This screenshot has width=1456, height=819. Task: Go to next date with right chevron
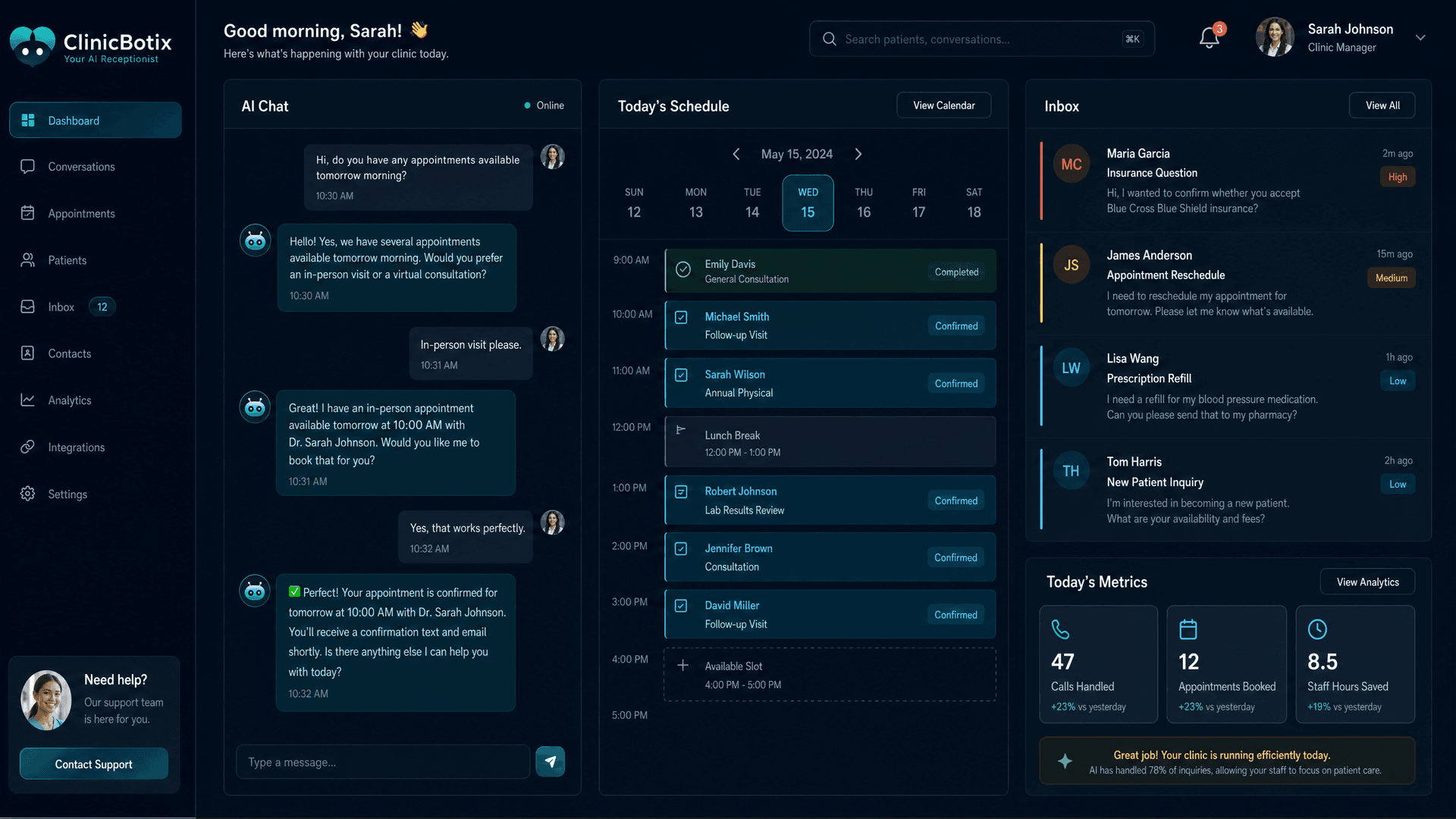tap(858, 154)
